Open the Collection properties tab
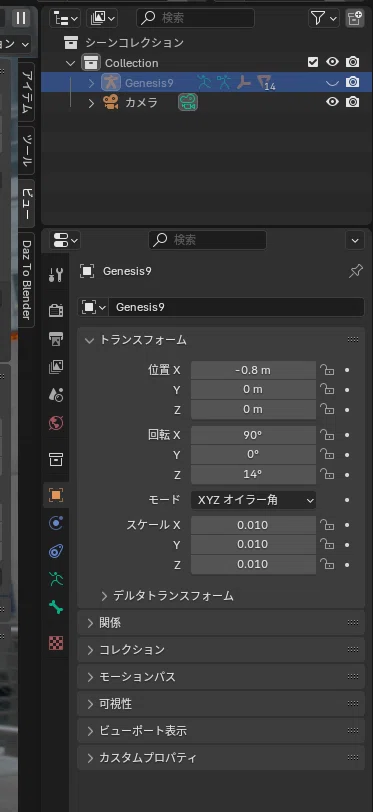Screen dimensions: 373x812 coord(56,459)
